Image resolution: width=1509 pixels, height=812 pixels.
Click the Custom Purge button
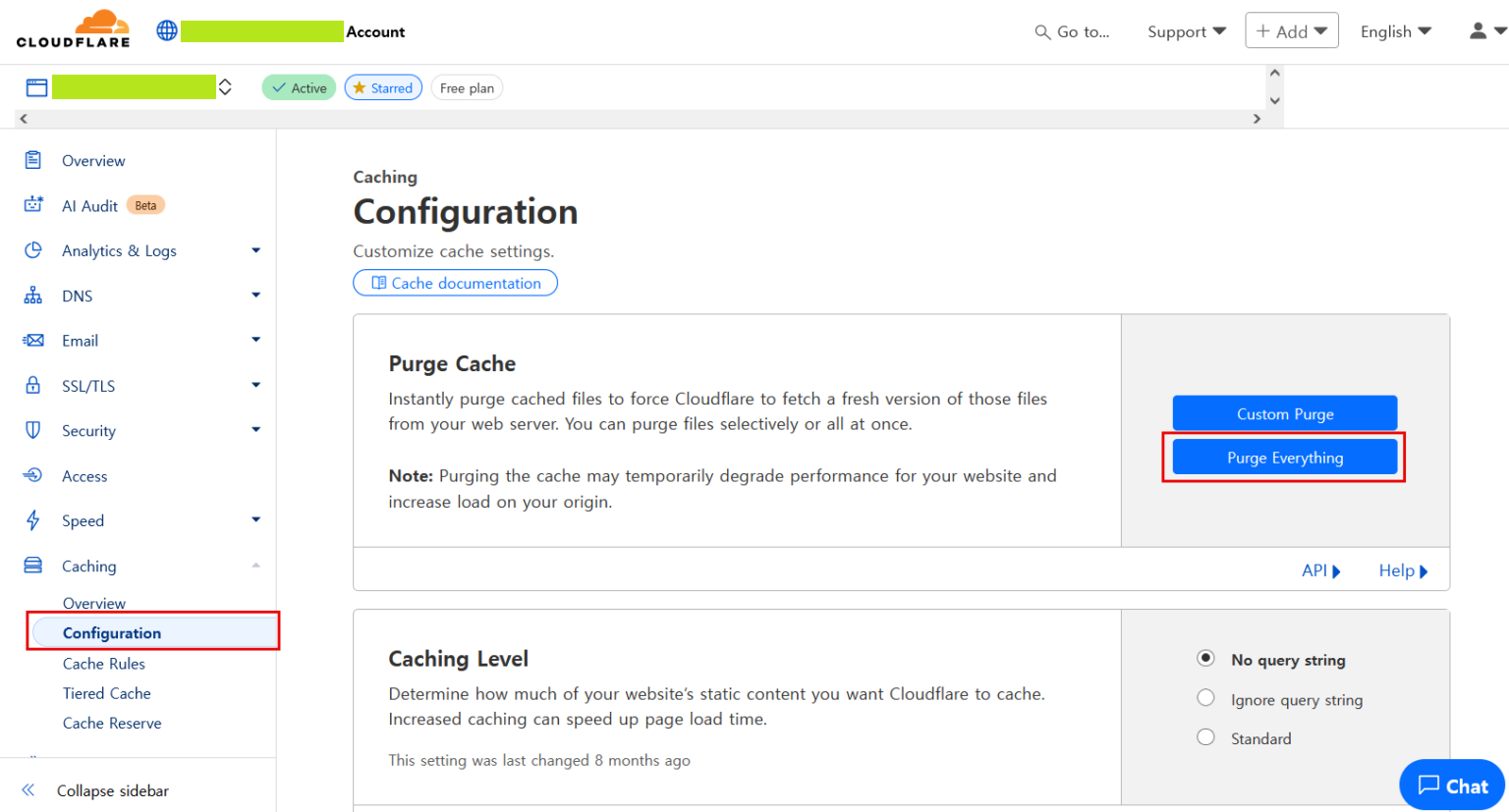point(1285,413)
